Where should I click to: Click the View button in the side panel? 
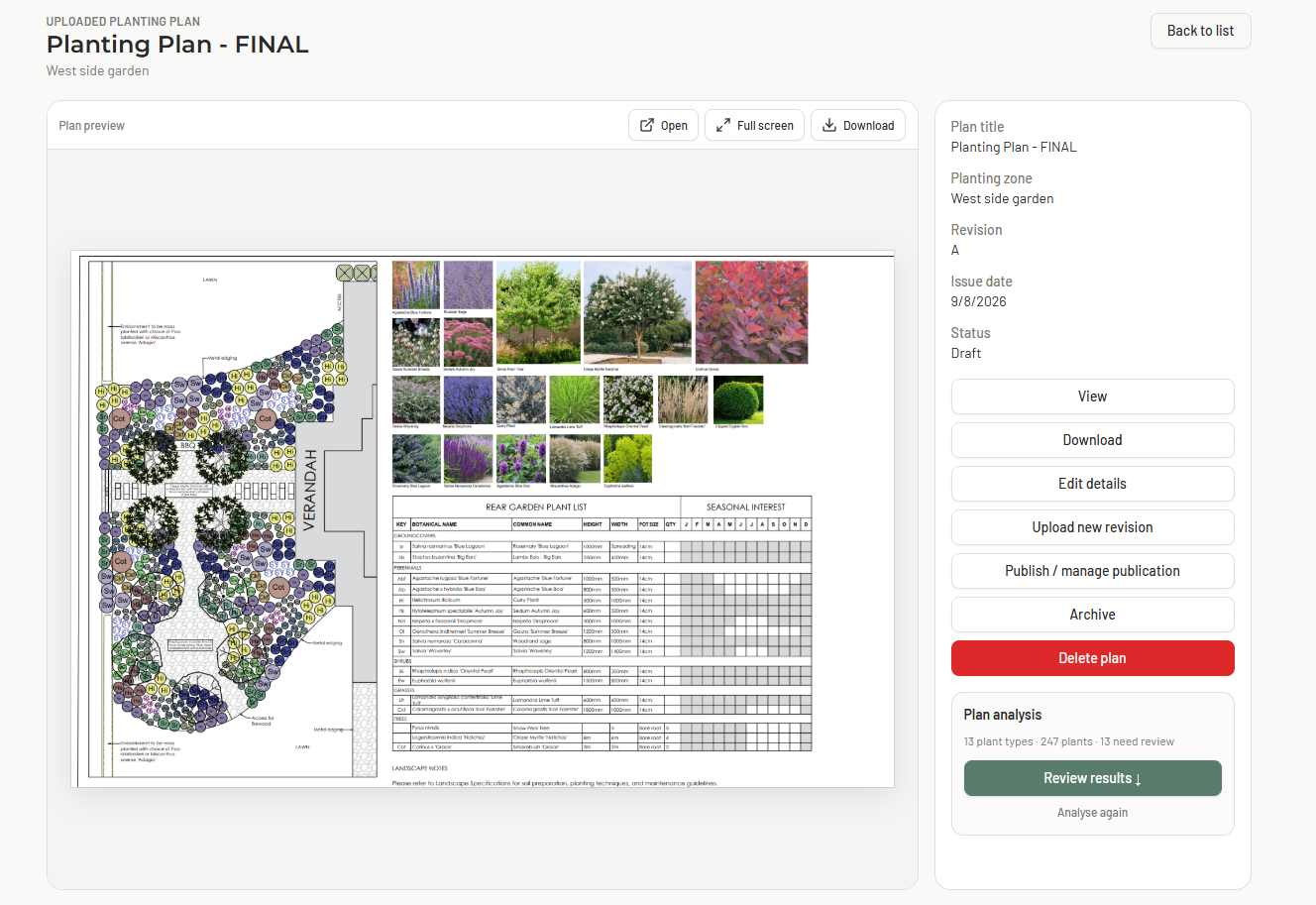[1092, 396]
